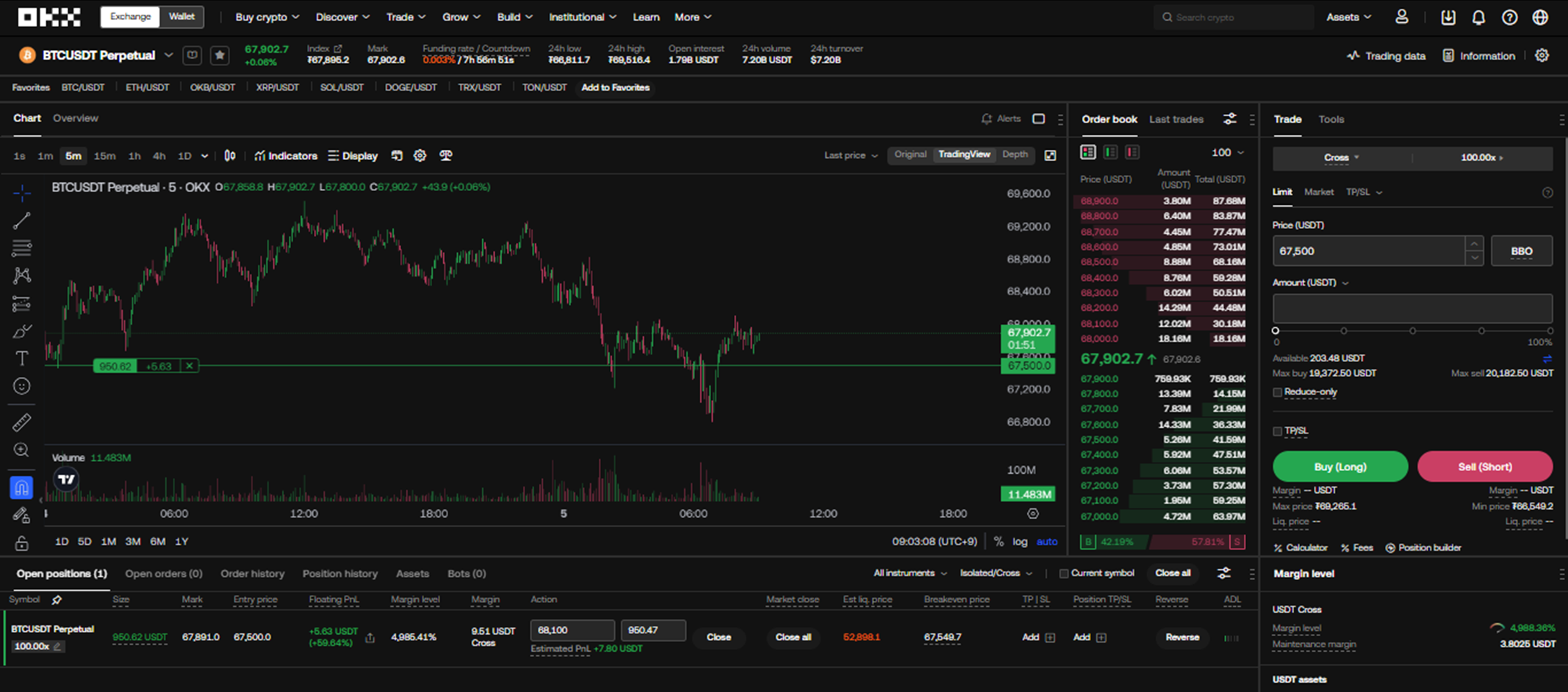This screenshot has height=692, width=1568.
Task: Click the BBO button
Action: coord(1522,251)
